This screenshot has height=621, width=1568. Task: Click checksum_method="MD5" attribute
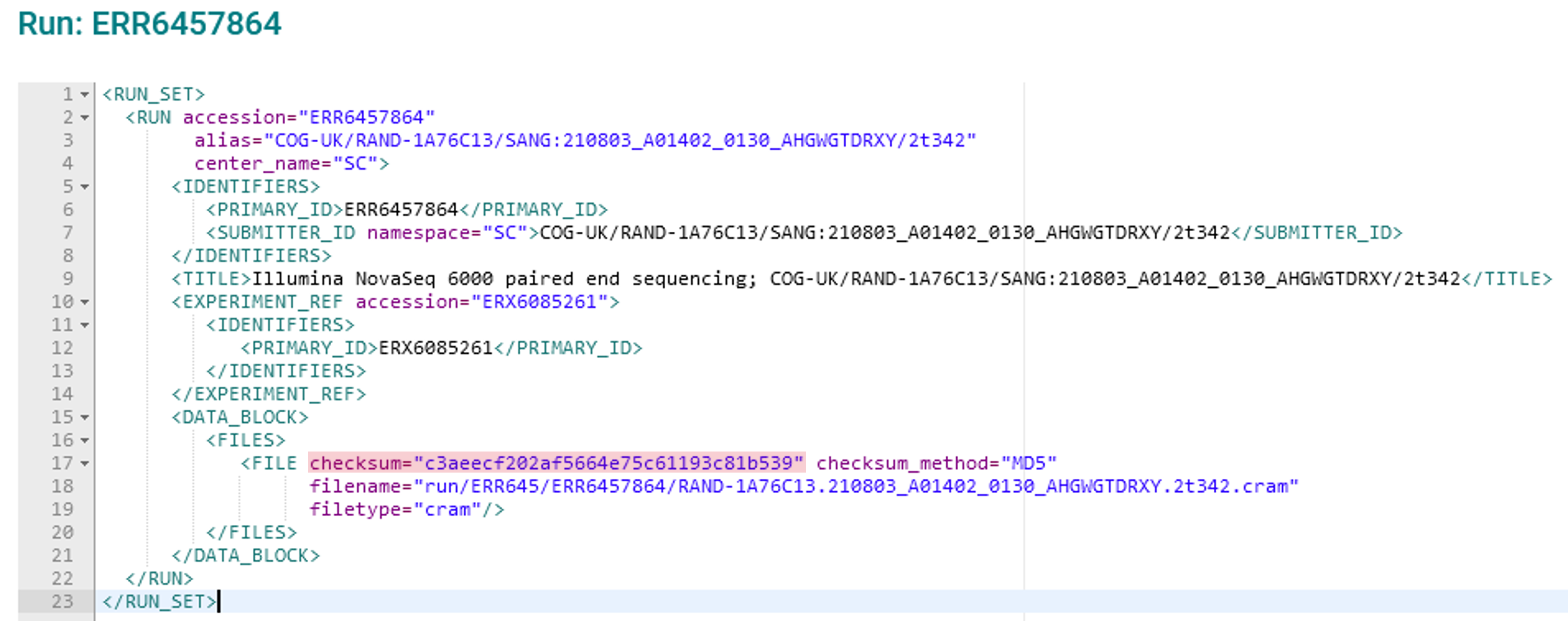[936, 463]
